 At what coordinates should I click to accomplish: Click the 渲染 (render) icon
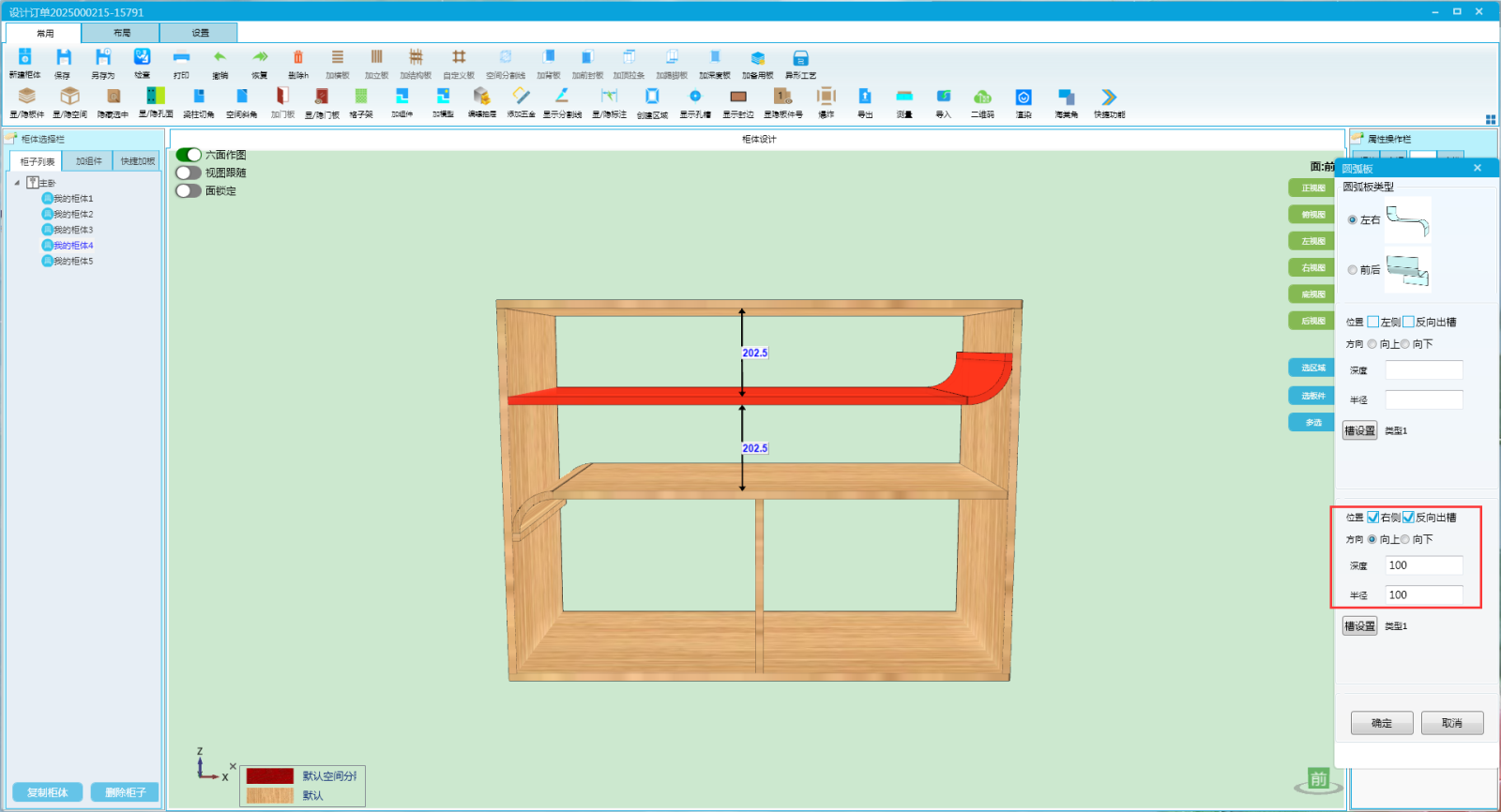[1023, 97]
